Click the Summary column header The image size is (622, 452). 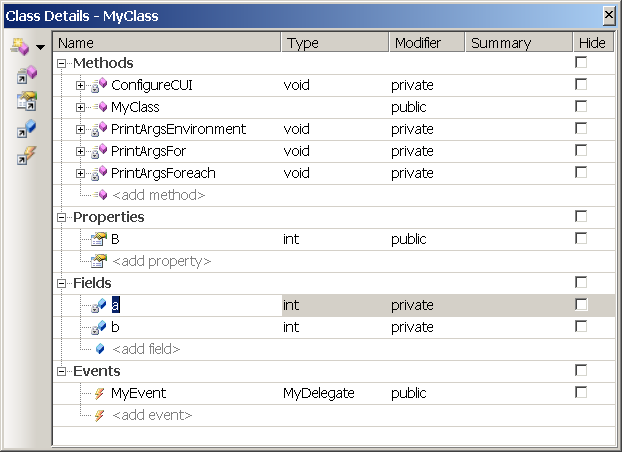518,42
